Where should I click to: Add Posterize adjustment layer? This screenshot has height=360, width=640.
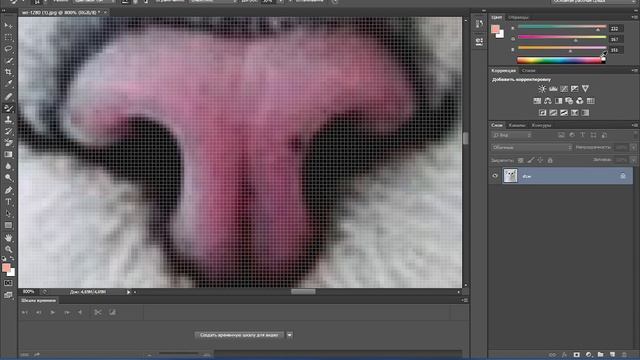[x=553, y=113]
